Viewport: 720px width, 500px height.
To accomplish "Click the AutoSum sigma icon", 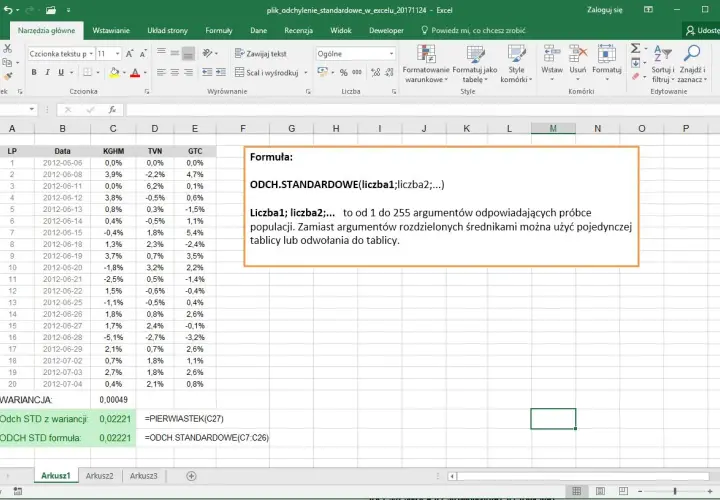I will point(636,48).
